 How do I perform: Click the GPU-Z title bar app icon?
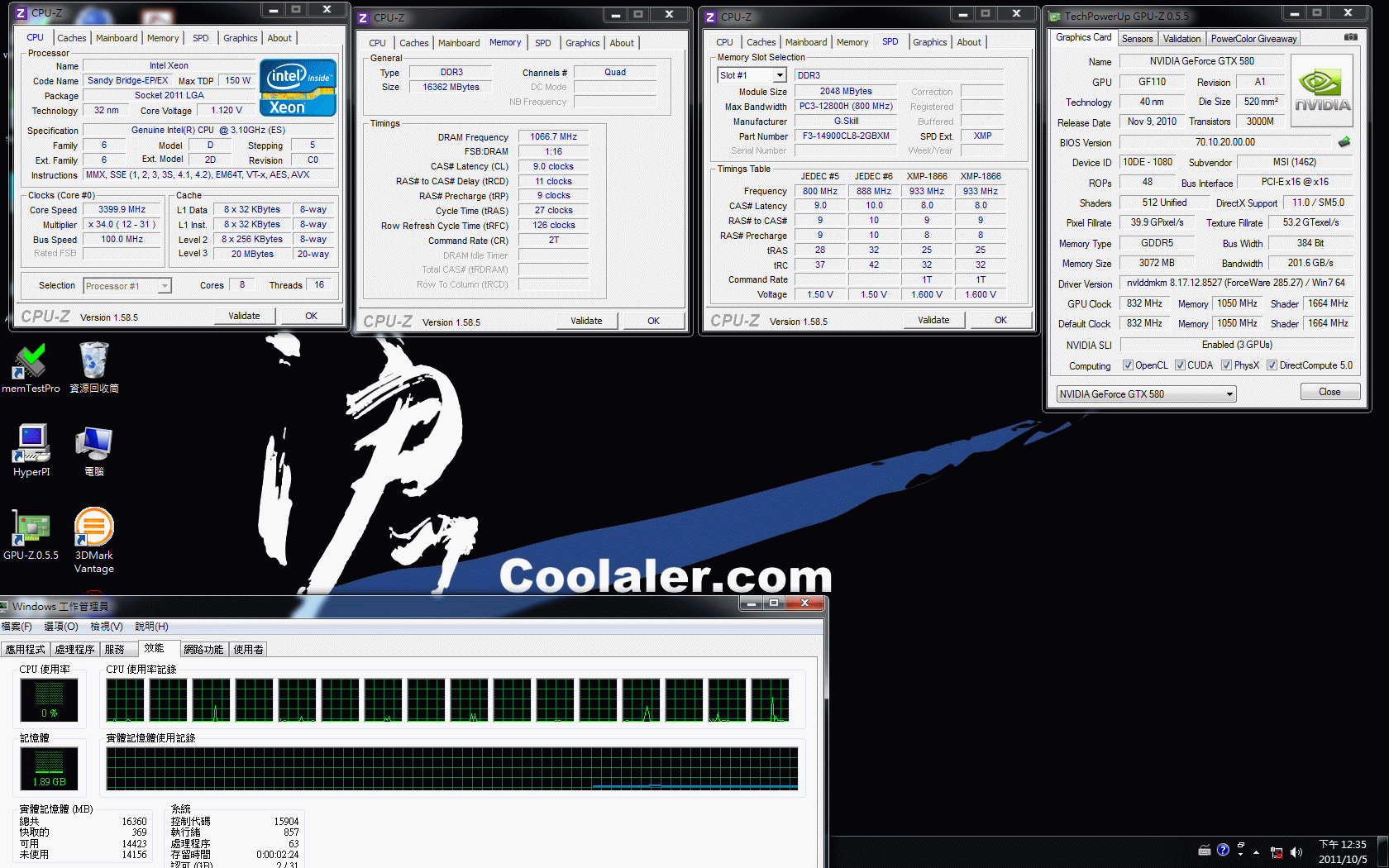(1054, 16)
